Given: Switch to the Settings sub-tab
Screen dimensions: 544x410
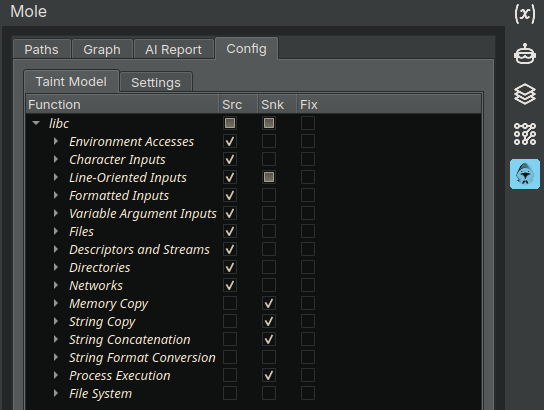Looking at the screenshot, I should coord(156,82).
